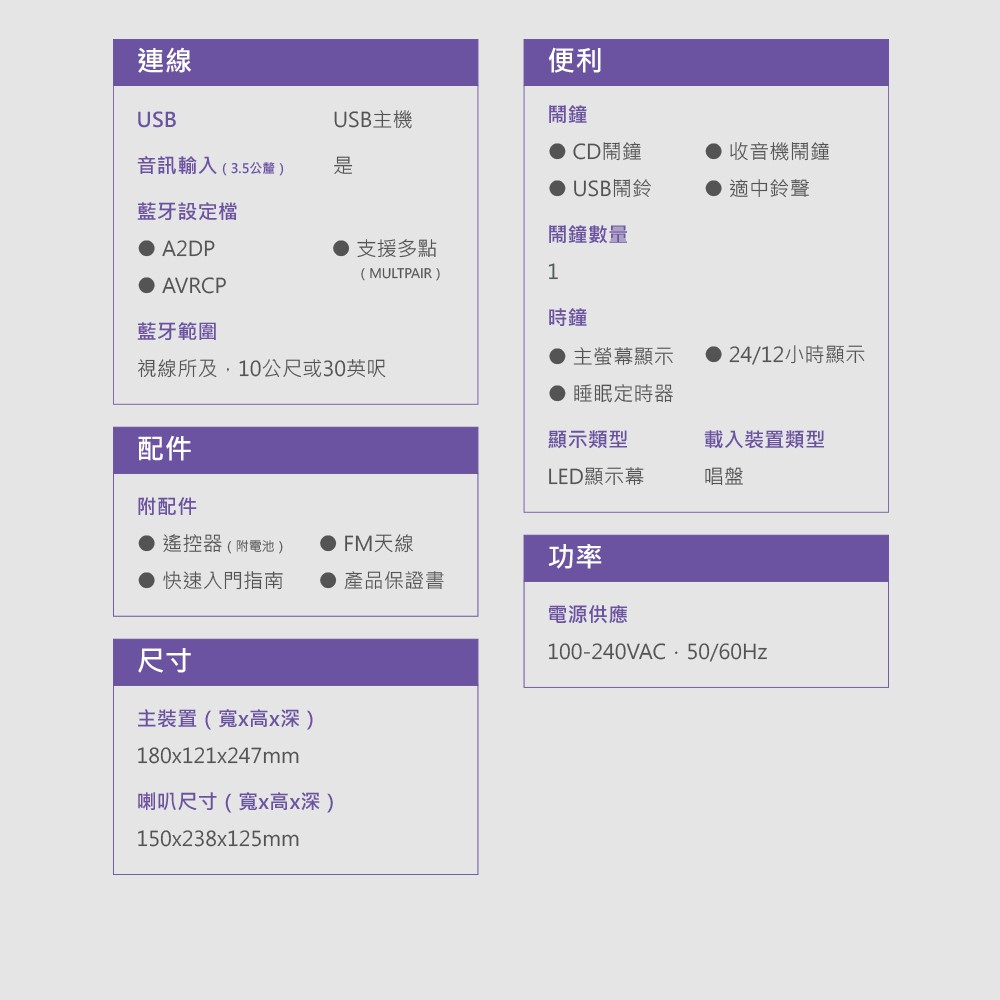Click the 便利 section header
The width and height of the screenshot is (1000, 1000).
[x=705, y=62]
